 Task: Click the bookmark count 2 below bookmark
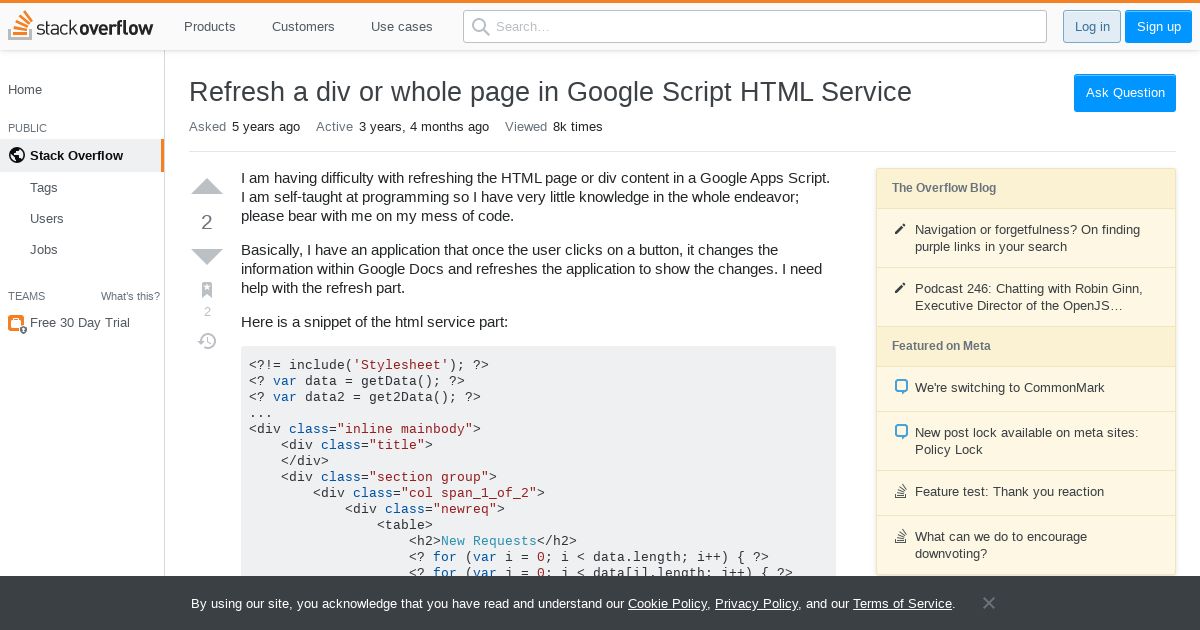(207, 312)
